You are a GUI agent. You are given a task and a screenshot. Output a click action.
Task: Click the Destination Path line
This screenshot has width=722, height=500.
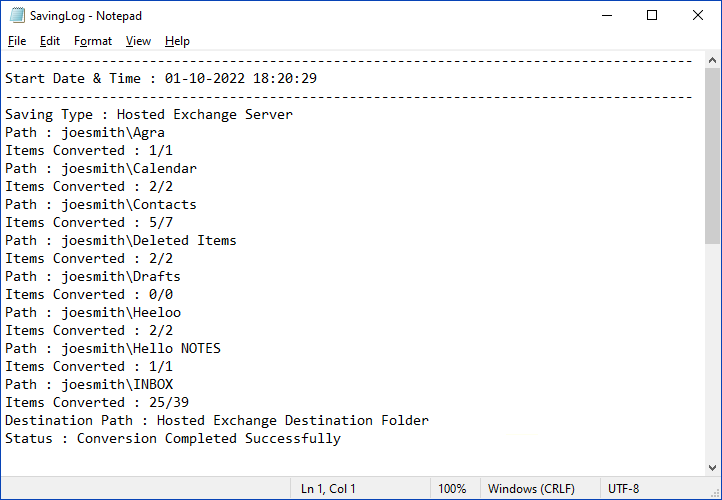pos(217,420)
